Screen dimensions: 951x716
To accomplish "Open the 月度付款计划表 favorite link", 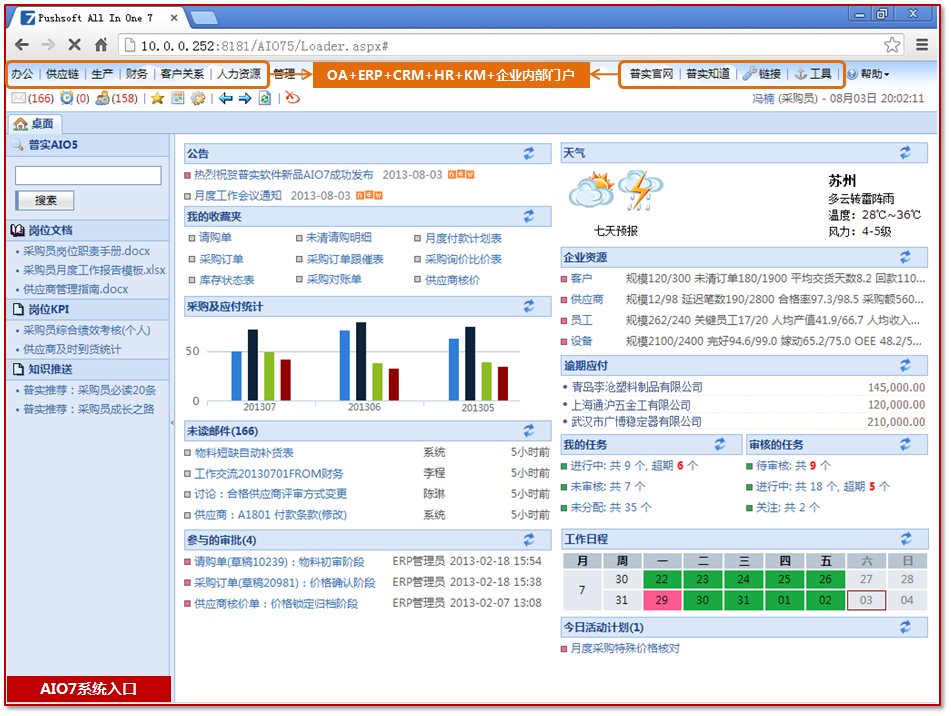I will 463,238.
